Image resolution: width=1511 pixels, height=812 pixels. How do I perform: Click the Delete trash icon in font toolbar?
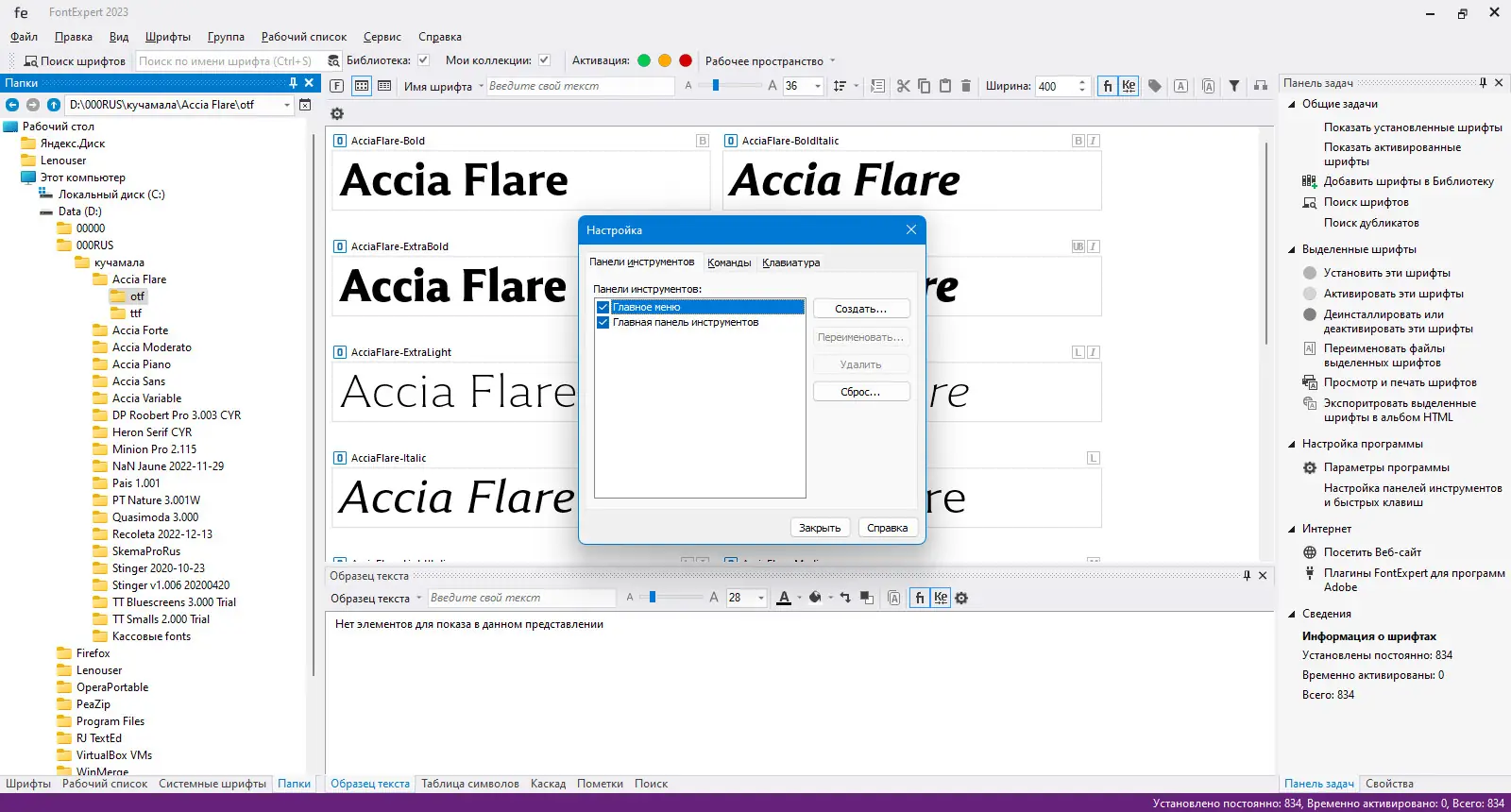pyautogui.click(x=966, y=86)
